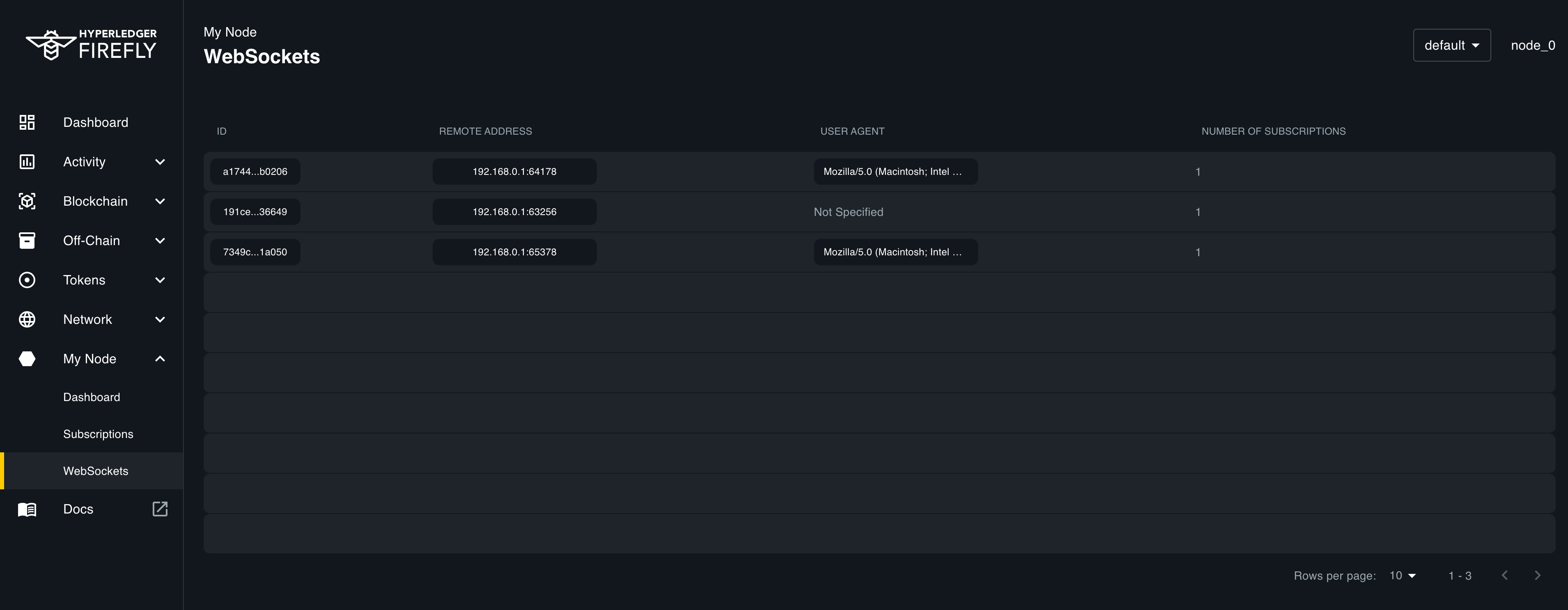Select WebSockets sidebar item
The width and height of the screenshot is (1568, 610).
(x=96, y=471)
